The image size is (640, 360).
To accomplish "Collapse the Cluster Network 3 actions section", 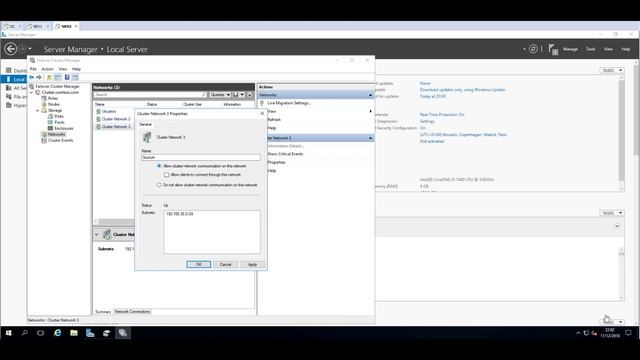I will [370, 138].
